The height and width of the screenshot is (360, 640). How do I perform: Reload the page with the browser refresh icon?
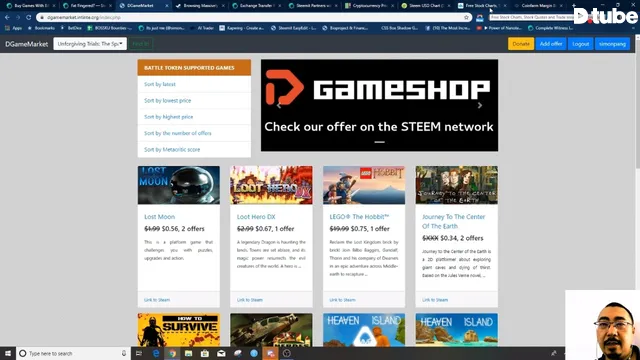pos(29,18)
